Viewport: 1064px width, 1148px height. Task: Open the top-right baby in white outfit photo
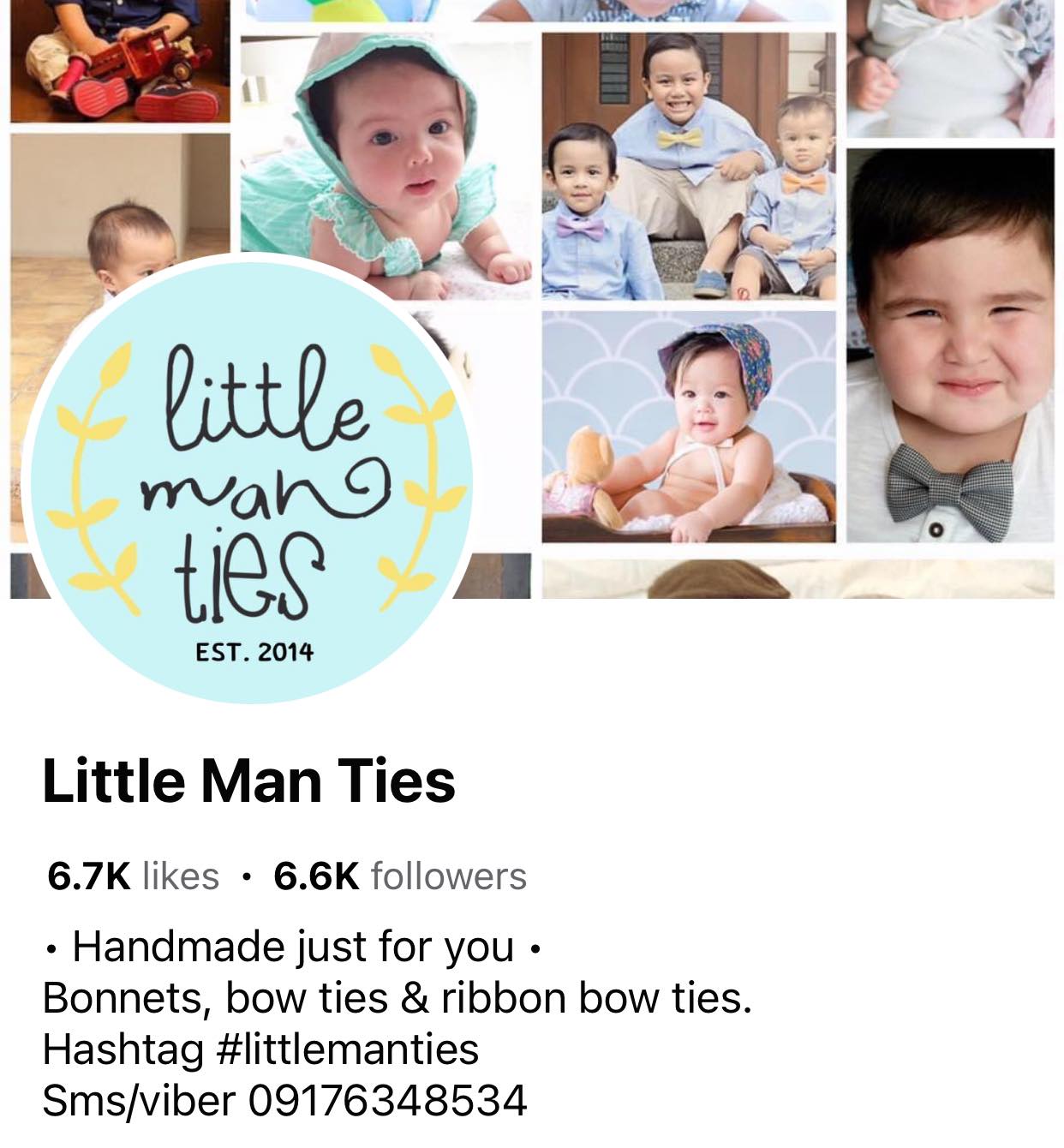[951, 67]
